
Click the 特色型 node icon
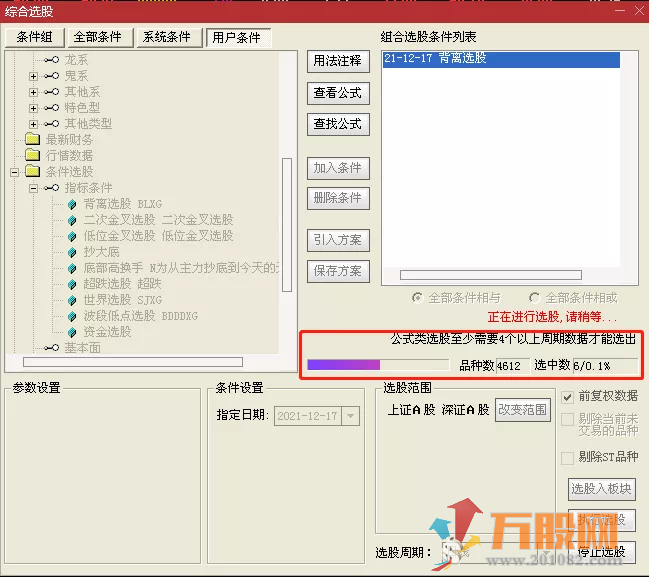coord(51,108)
